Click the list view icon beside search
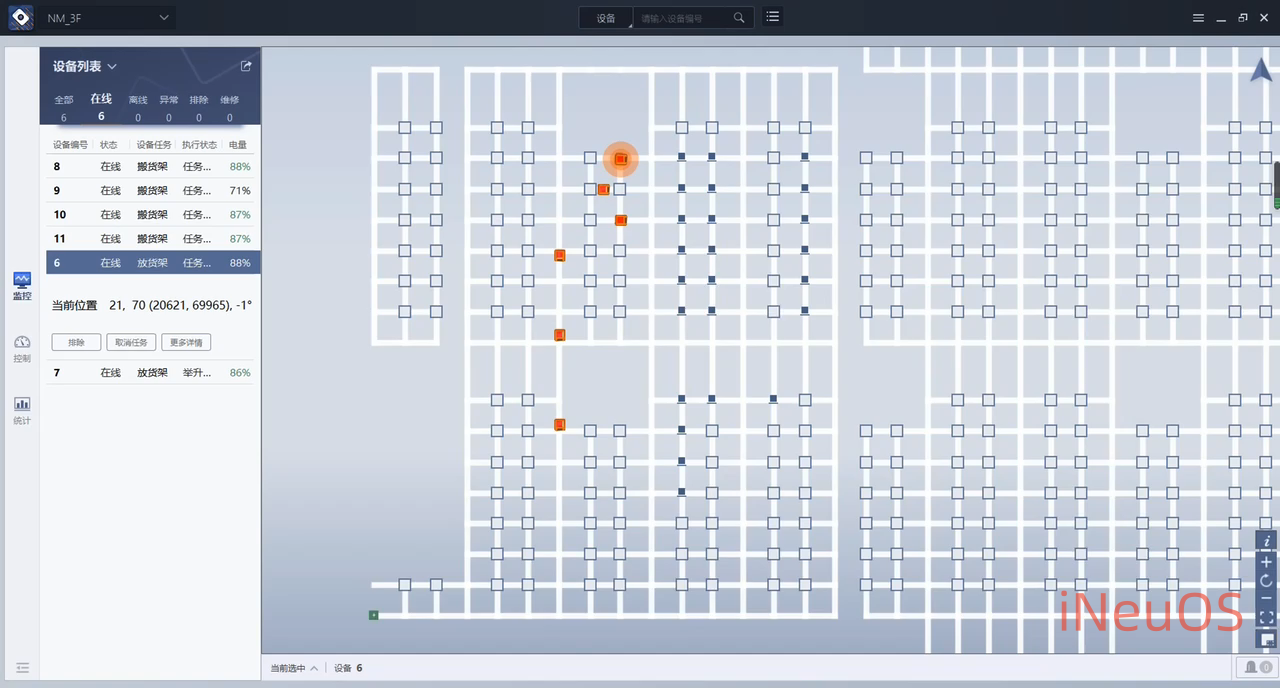Viewport: 1280px width, 688px height. 772,17
